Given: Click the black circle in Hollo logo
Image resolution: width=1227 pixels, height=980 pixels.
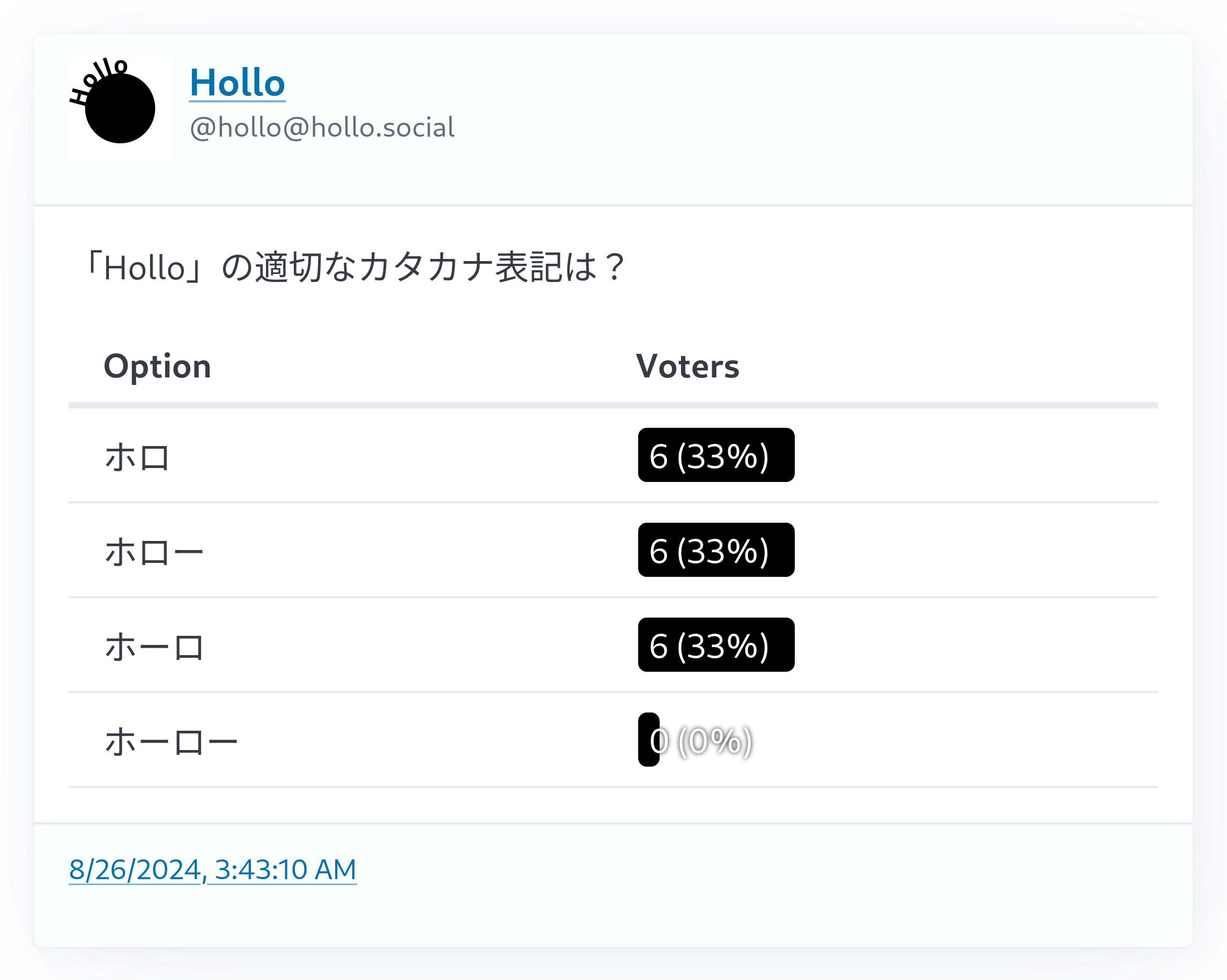Looking at the screenshot, I should pos(120,108).
